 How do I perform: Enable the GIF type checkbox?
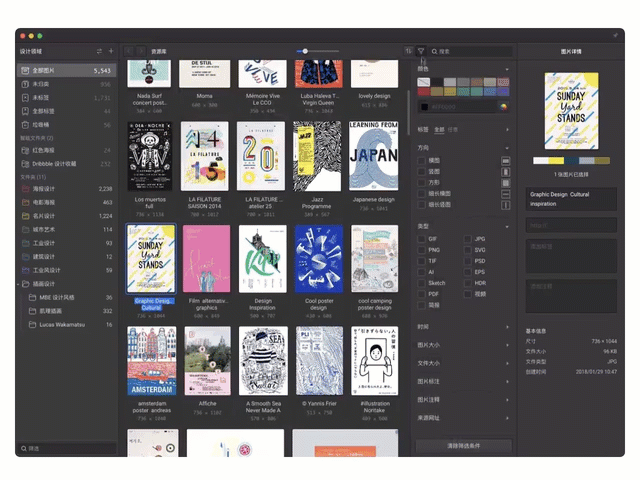point(422,239)
